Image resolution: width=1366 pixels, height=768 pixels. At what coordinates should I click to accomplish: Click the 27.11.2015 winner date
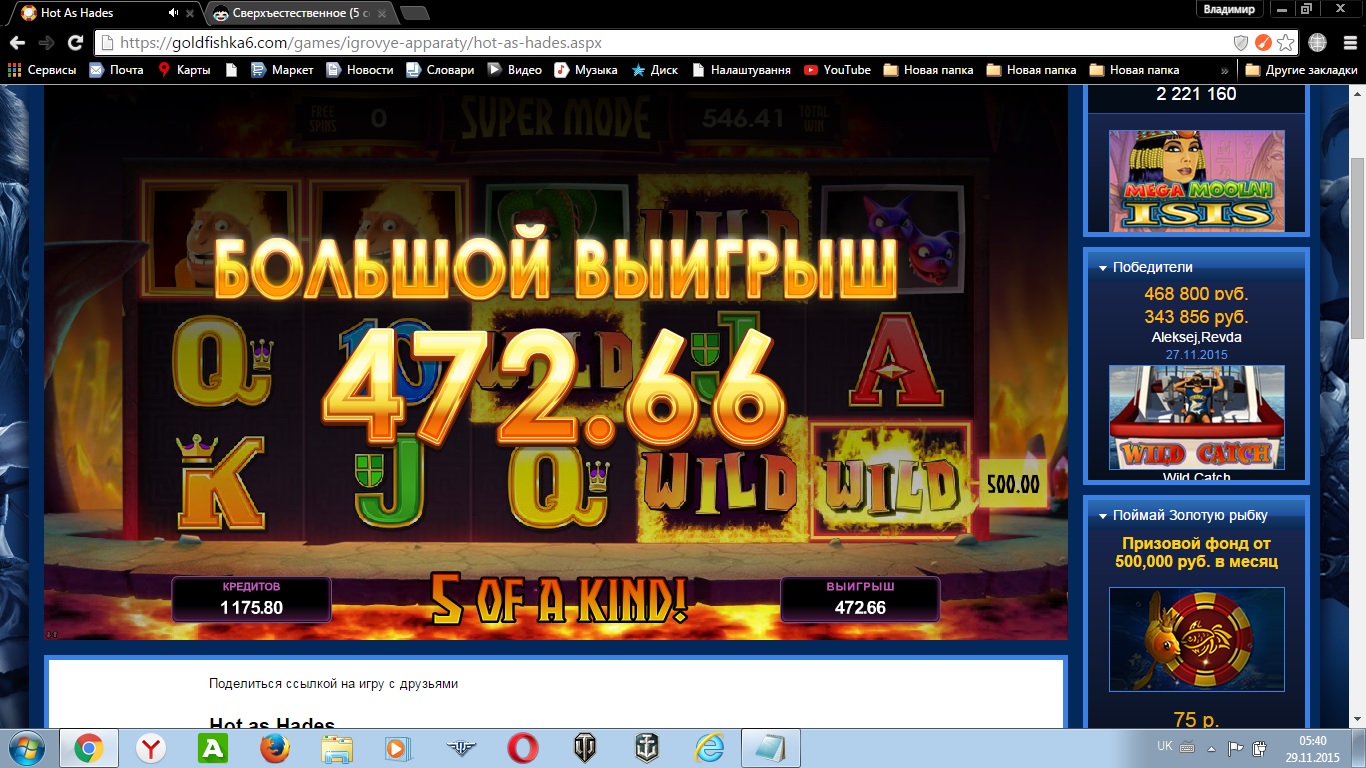[1196, 354]
